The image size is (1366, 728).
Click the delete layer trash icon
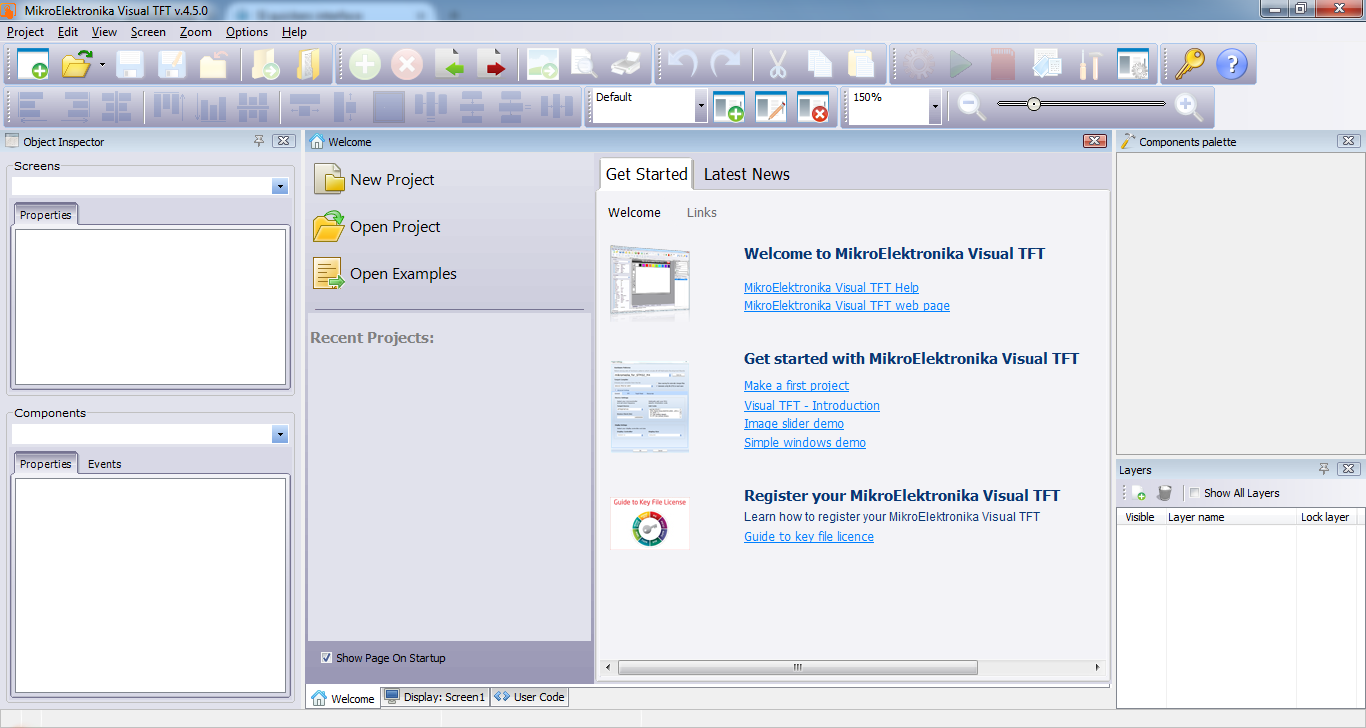point(1164,493)
